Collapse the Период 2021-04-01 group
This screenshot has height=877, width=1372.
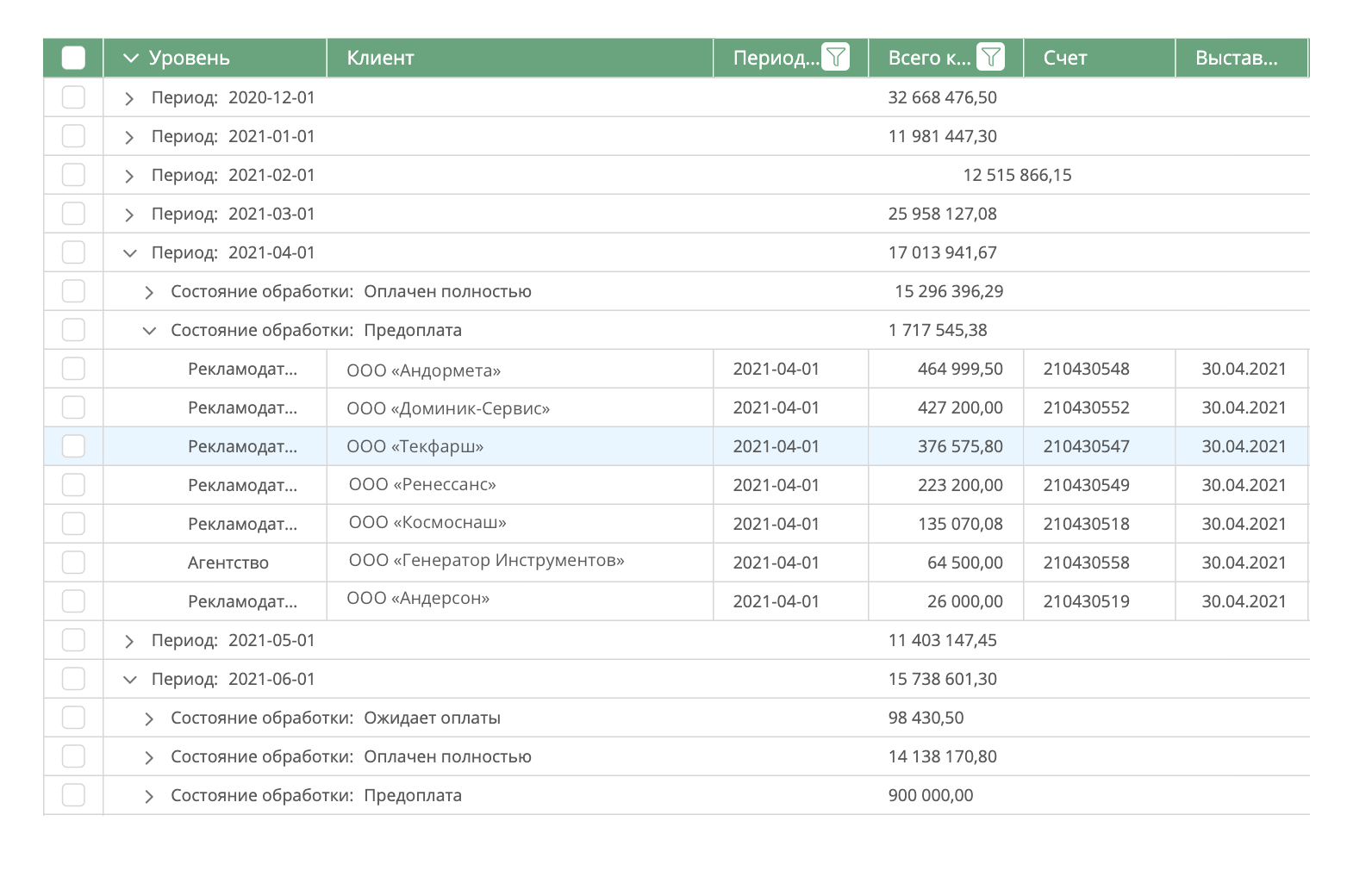[x=130, y=253]
